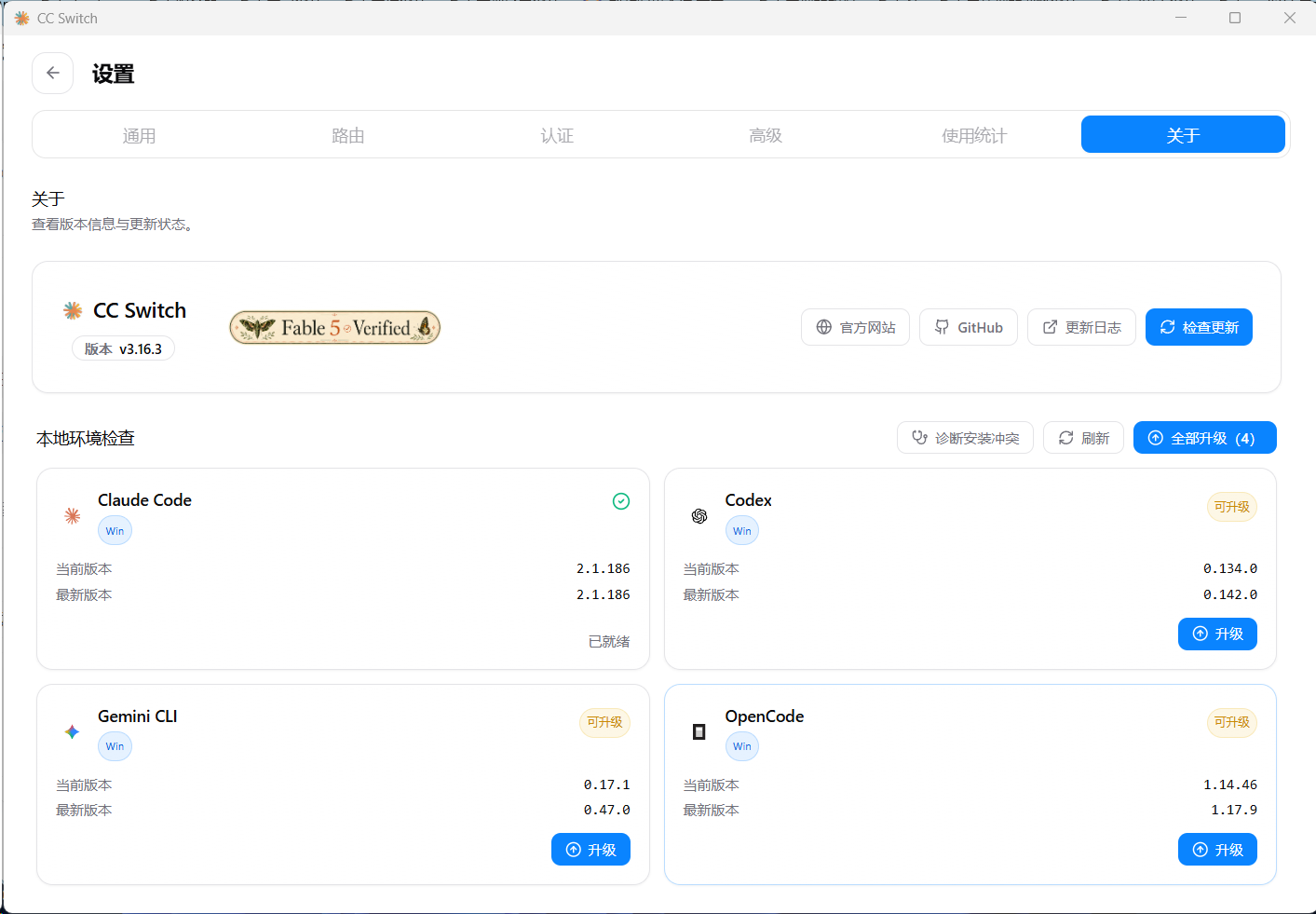
Task: Run 诊断安装冲突 diagnosis
Action: coord(965,438)
